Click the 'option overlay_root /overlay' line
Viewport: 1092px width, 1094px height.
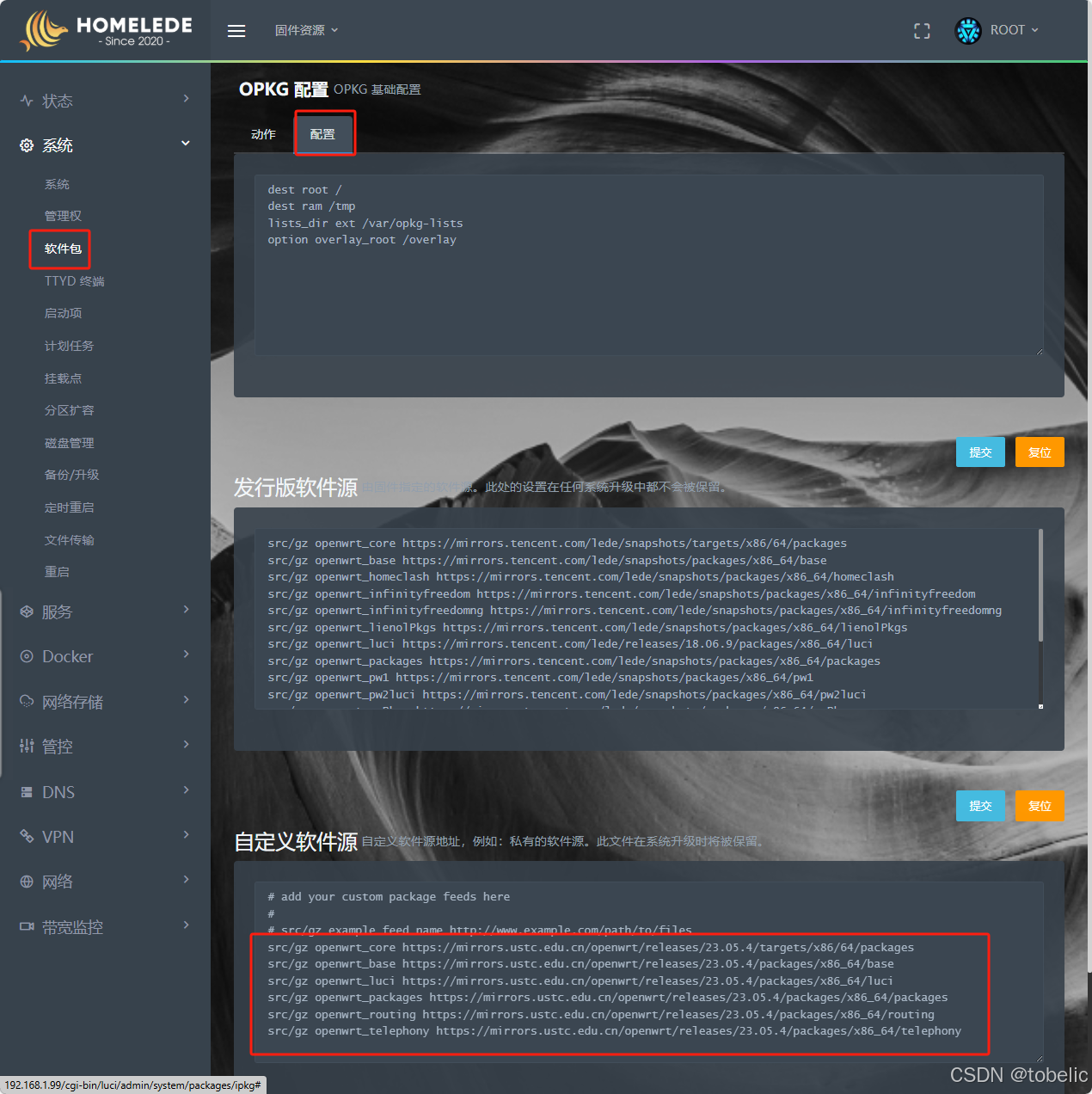click(362, 240)
